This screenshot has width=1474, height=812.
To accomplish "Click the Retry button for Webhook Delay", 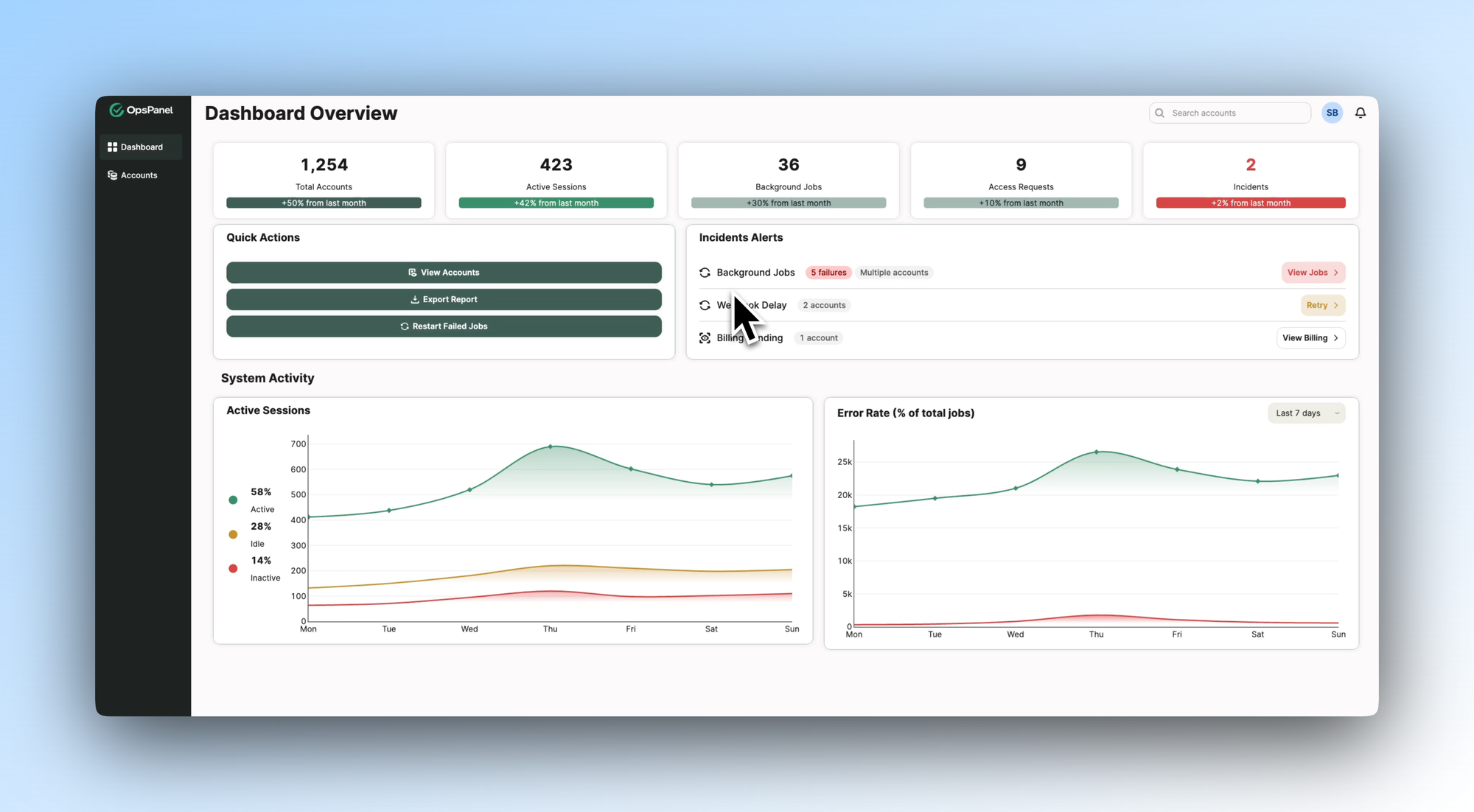I will click(1323, 305).
